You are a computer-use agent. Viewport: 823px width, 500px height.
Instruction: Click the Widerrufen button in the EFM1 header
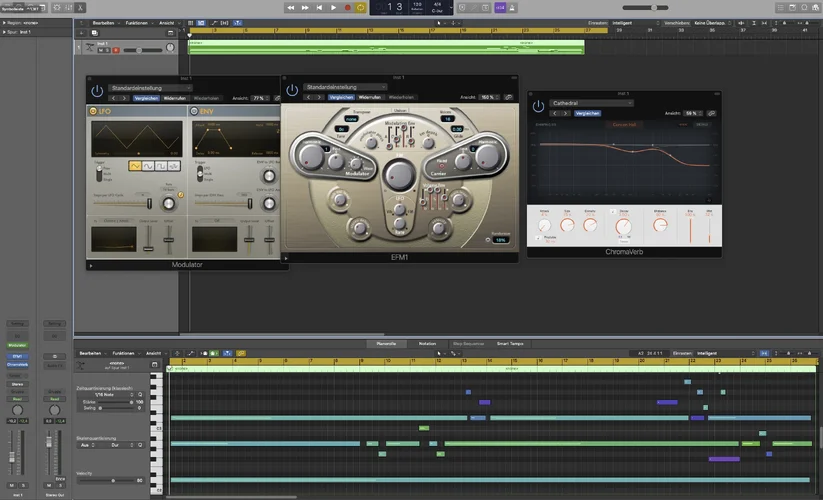pyautogui.click(x=369, y=97)
